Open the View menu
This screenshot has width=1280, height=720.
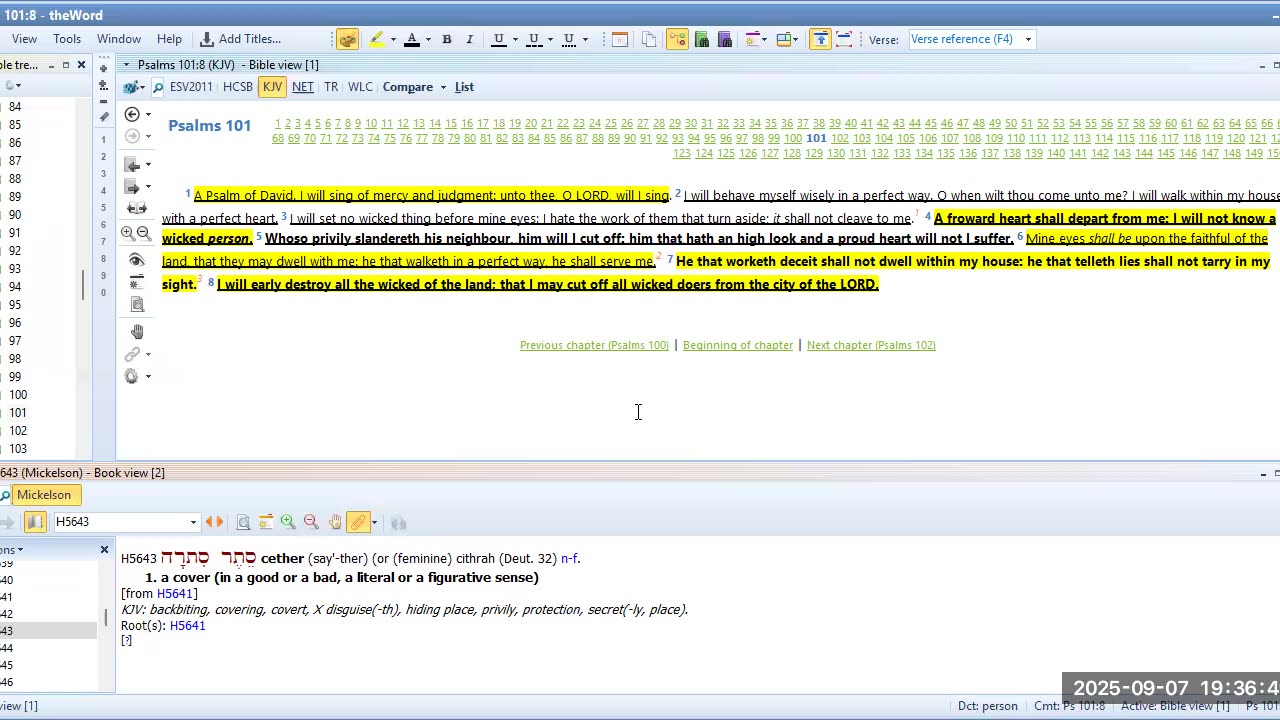pyautogui.click(x=24, y=39)
